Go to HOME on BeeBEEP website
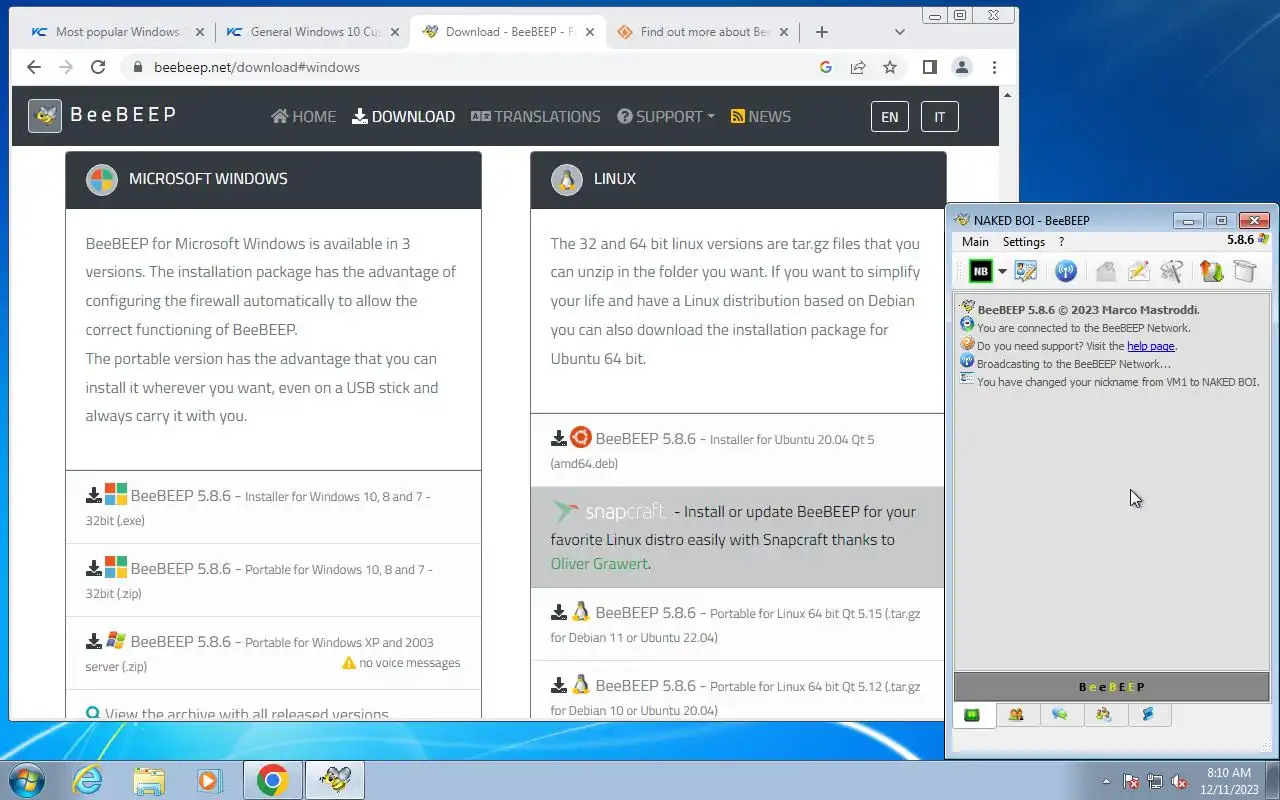The width and height of the screenshot is (1280, 800). click(303, 117)
